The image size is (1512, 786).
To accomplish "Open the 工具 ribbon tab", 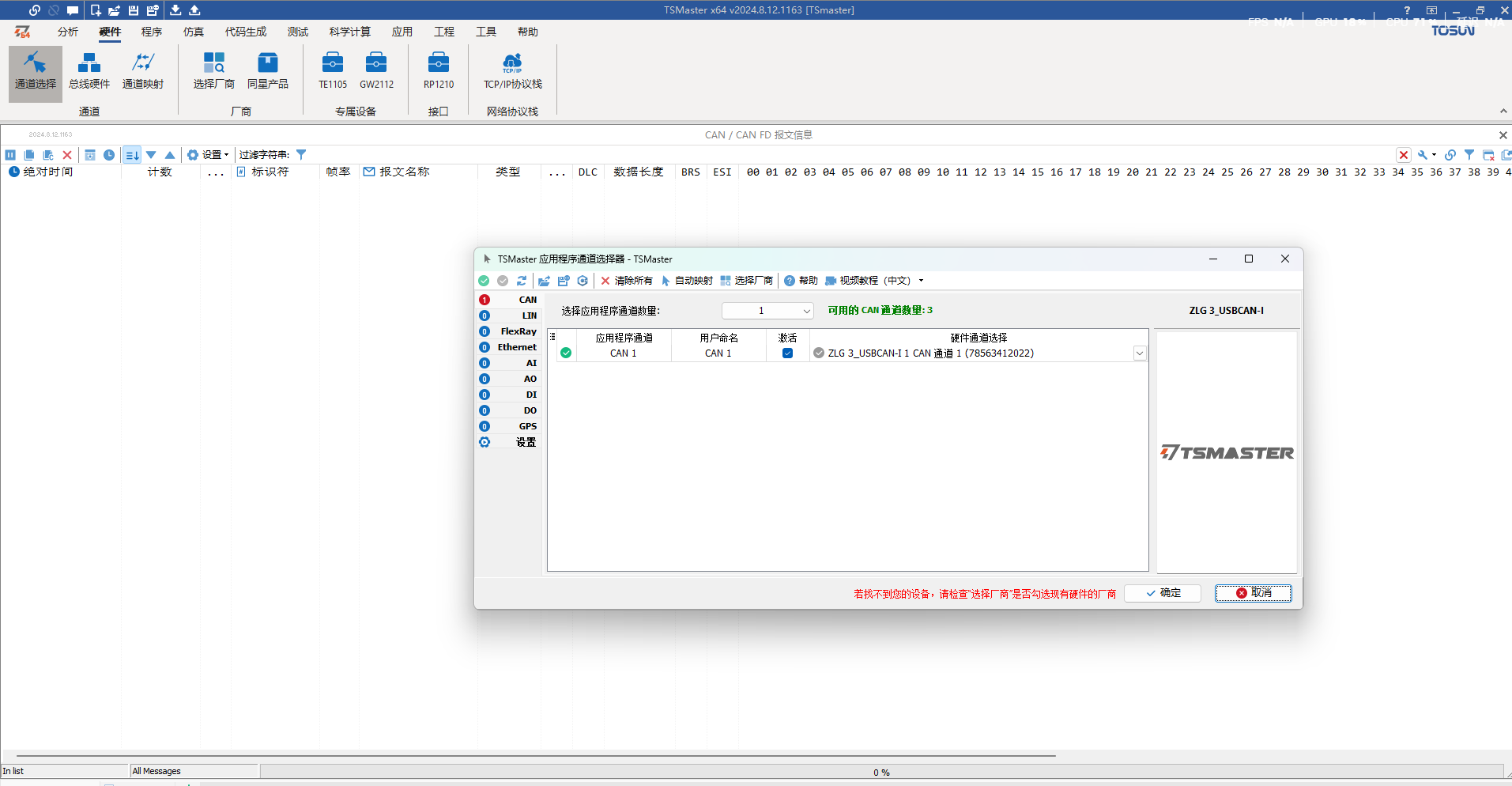I will point(486,32).
